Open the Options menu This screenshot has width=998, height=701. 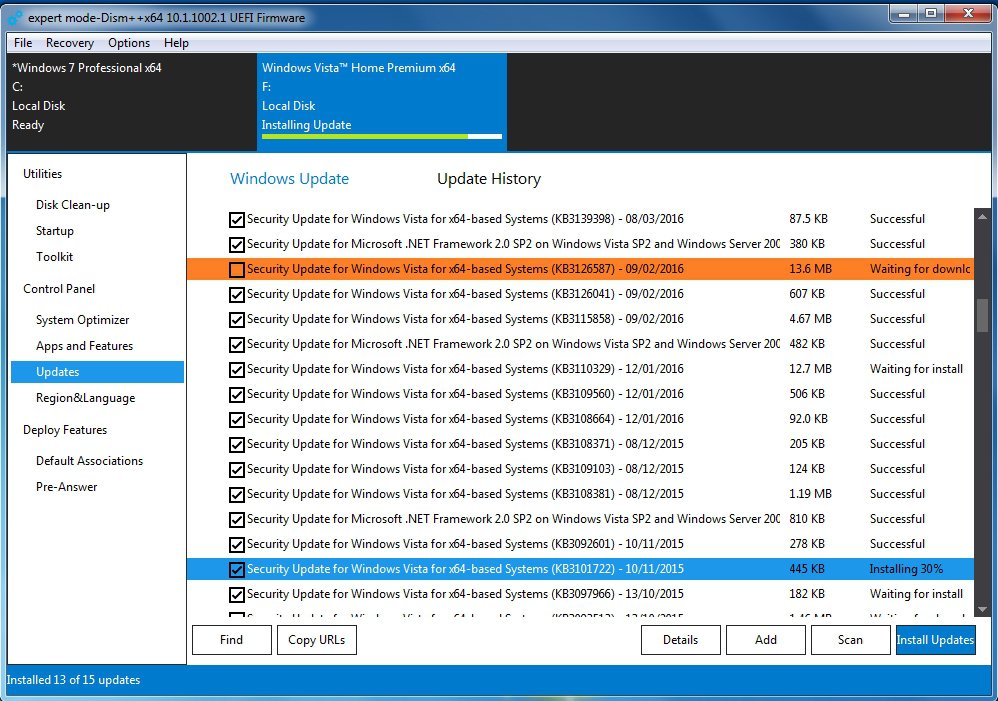129,43
